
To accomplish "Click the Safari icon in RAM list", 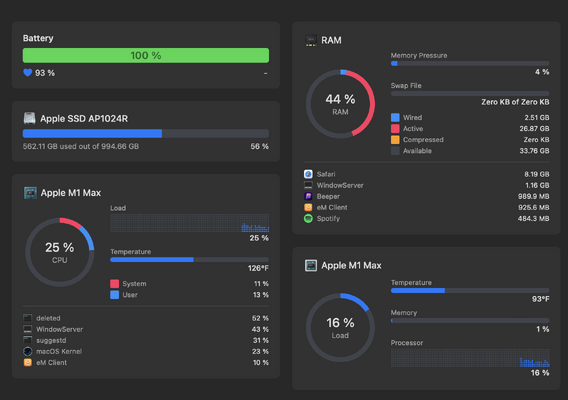I will 308,174.
